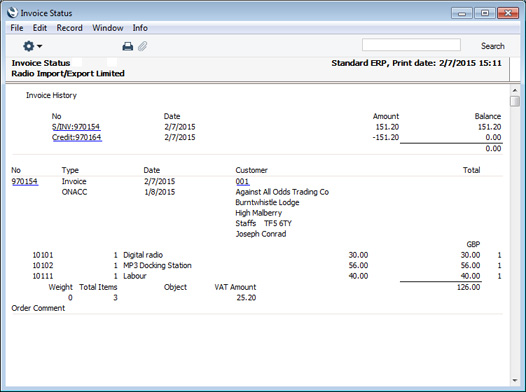This screenshot has height=392, width=526.
Task: Open the gear operations menu
Action: pos(32,46)
